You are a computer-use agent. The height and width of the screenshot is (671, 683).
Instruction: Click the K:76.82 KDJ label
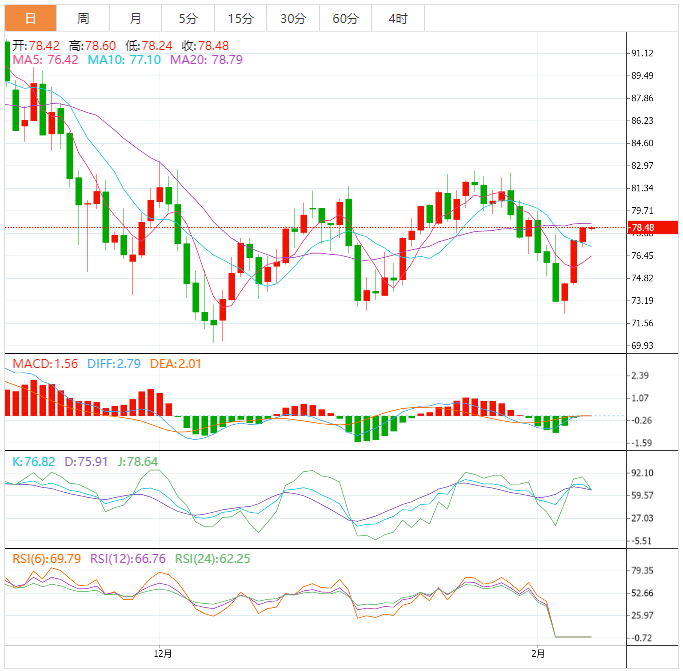coord(33,462)
